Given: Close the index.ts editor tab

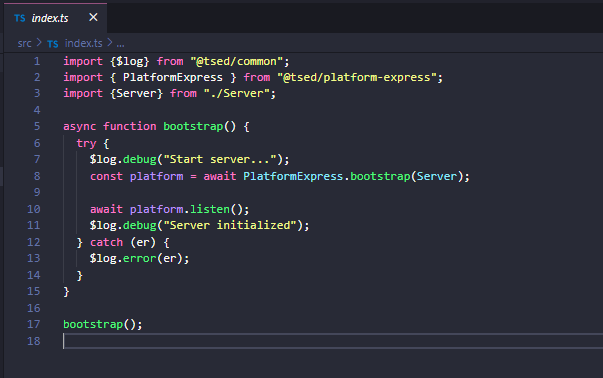Looking at the screenshot, I should tap(93, 17).
